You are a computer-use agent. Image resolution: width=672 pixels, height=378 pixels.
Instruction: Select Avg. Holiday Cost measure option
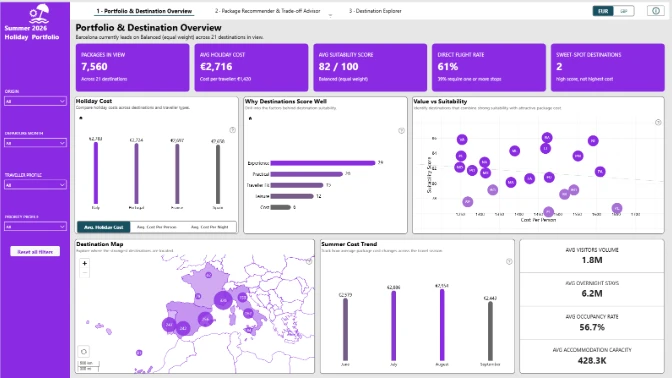(x=103, y=227)
